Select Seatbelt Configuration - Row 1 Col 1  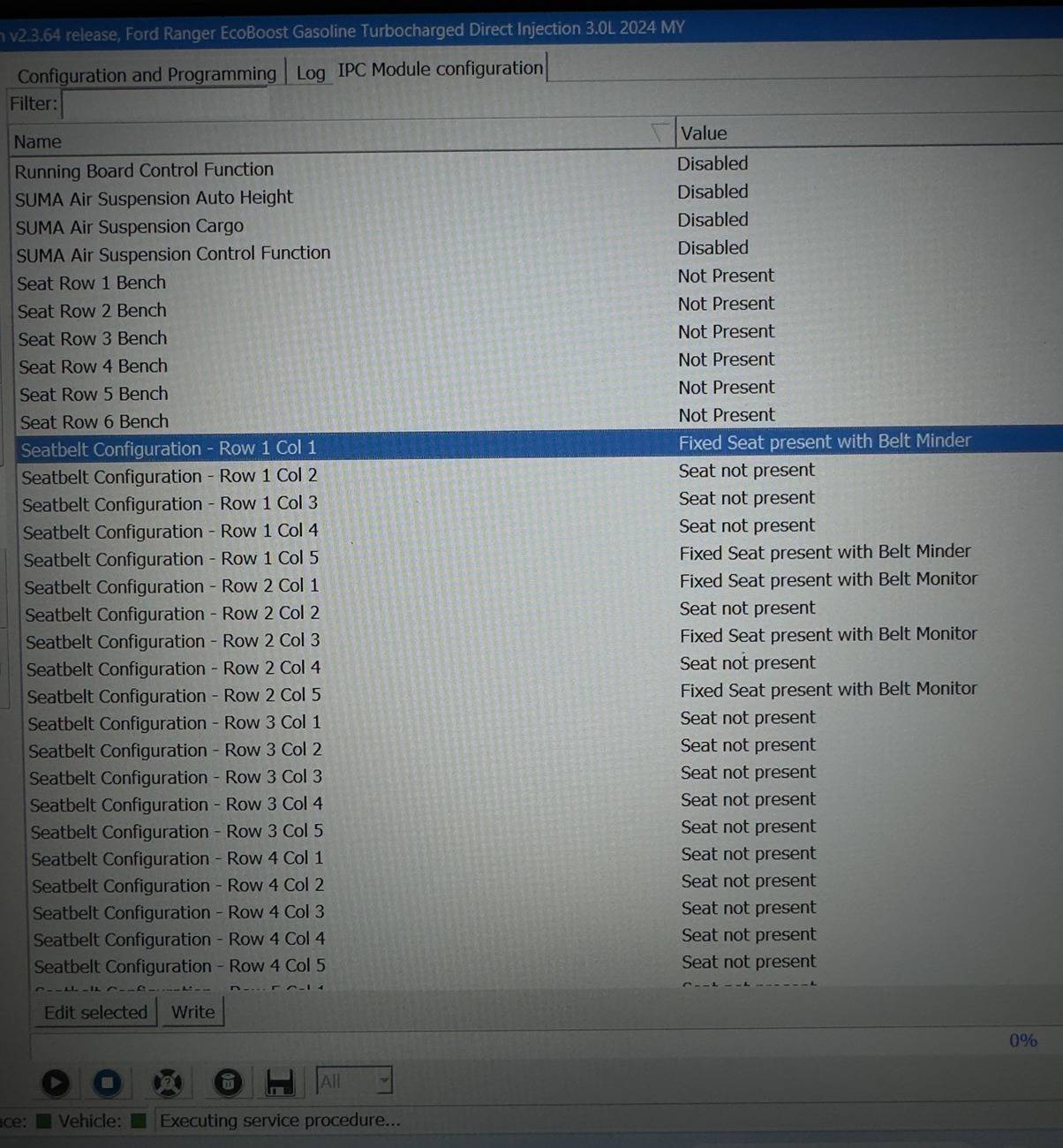point(539,445)
